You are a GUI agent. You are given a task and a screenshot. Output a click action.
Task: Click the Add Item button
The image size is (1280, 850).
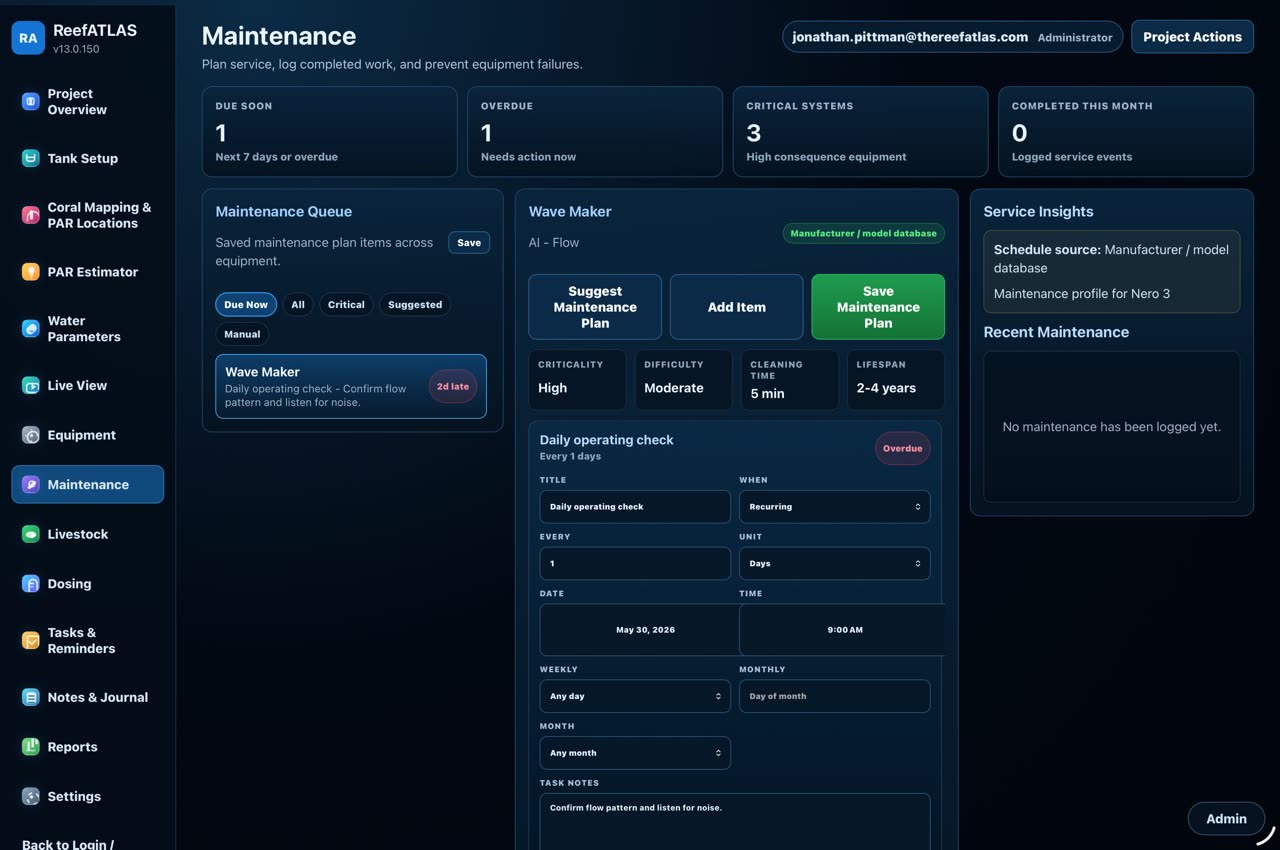click(x=737, y=307)
